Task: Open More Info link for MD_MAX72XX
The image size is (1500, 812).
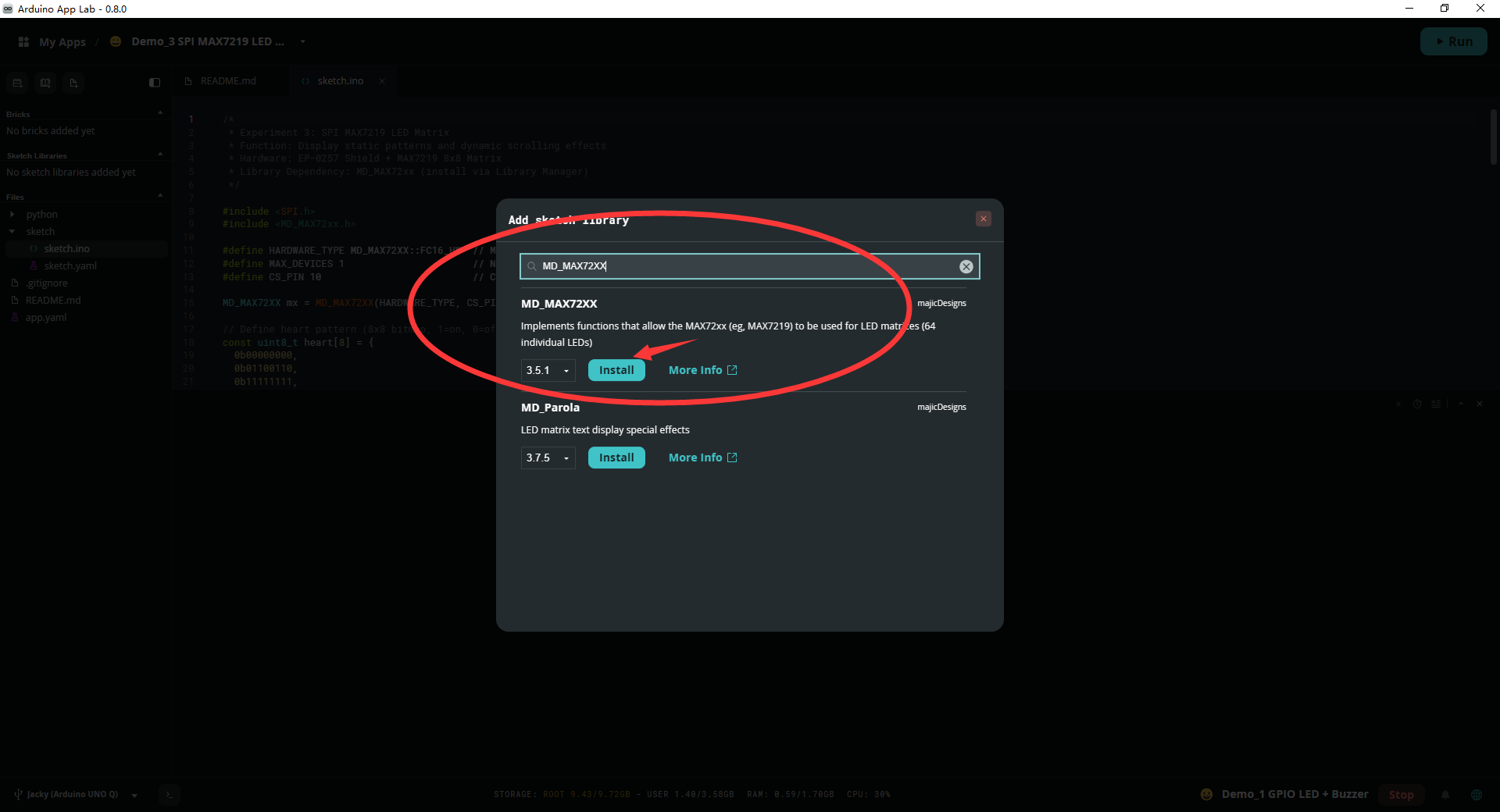Action: click(702, 370)
